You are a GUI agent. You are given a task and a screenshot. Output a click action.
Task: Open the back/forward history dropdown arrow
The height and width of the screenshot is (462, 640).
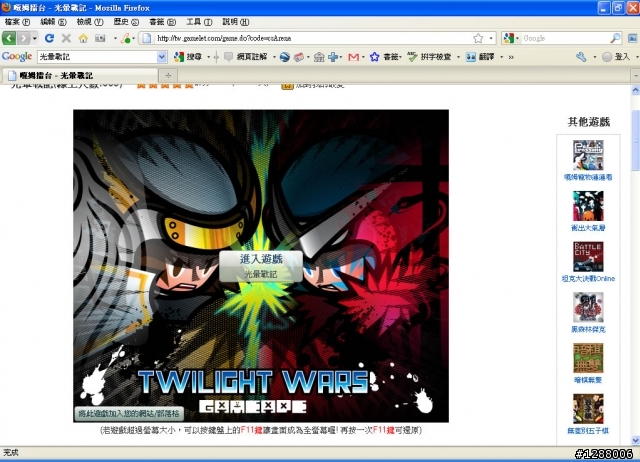pyautogui.click(x=35, y=38)
